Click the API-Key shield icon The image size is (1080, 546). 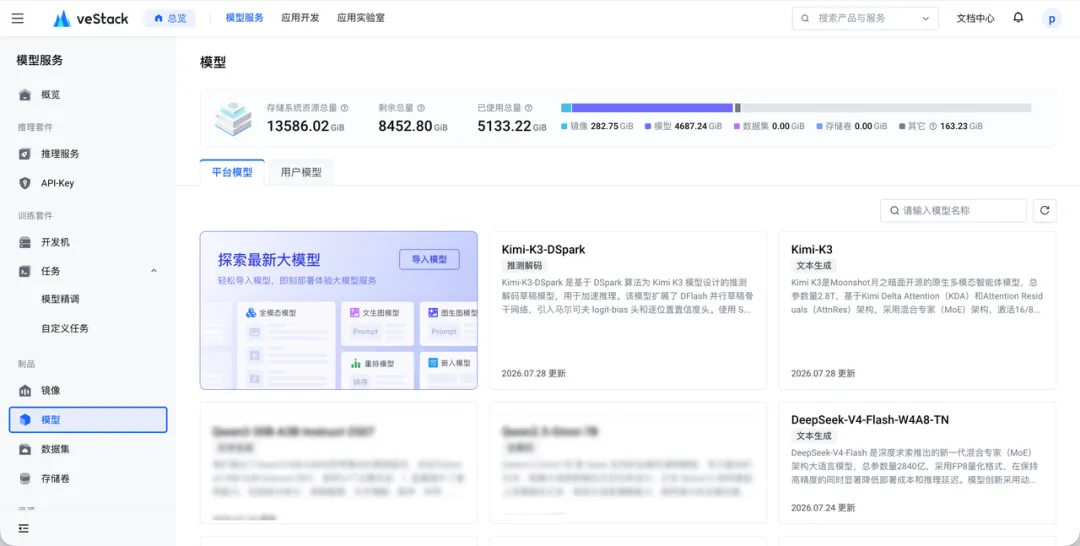pyautogui.click(x=25, y=183)
